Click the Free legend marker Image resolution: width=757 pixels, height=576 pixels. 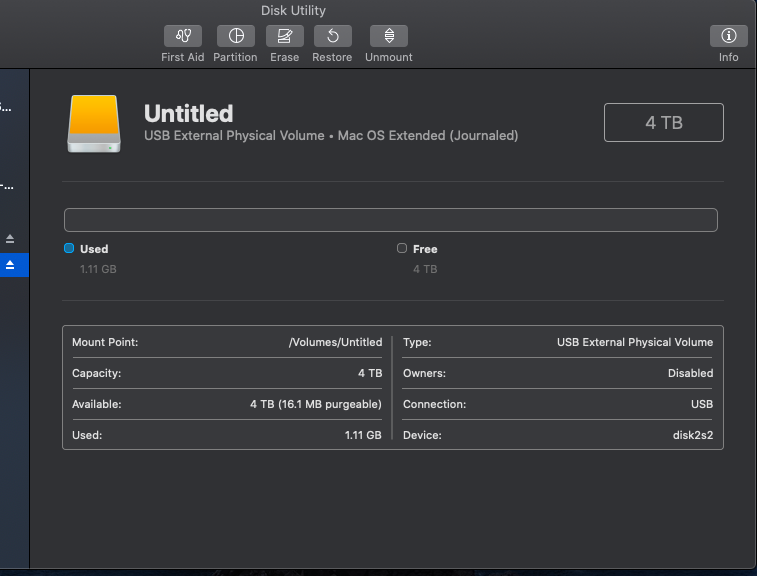click(x=402, y=248)
